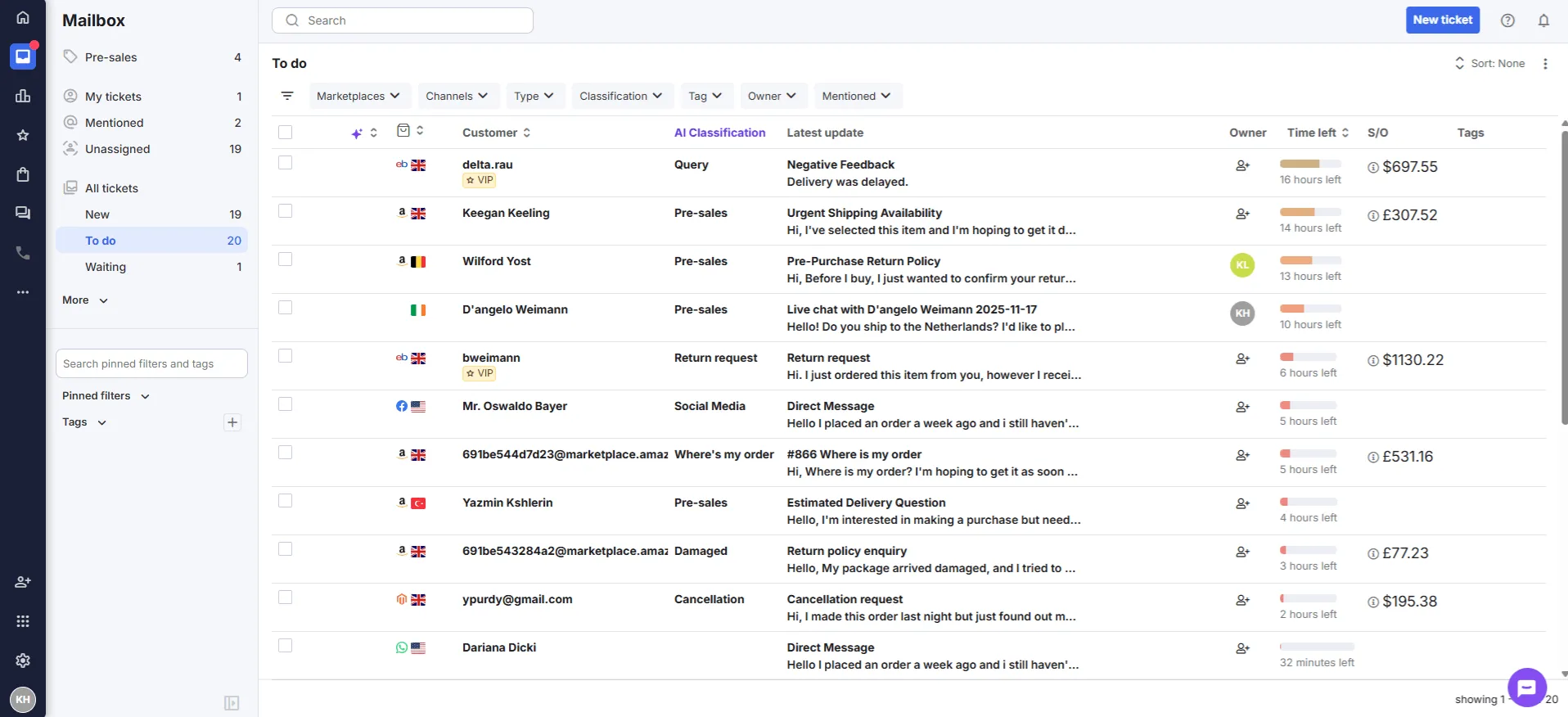This screenshot has width=1568, height=717.
Task: Collapse the sidebar panel icon
Action: coord(232,703)
